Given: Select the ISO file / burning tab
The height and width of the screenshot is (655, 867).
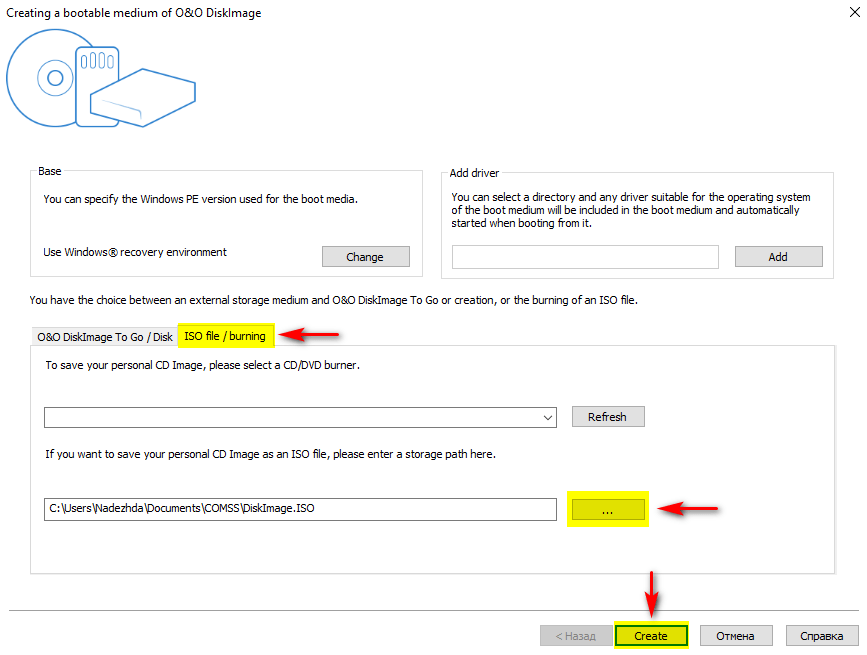Looking at the screenshot, I should (225, 336).
